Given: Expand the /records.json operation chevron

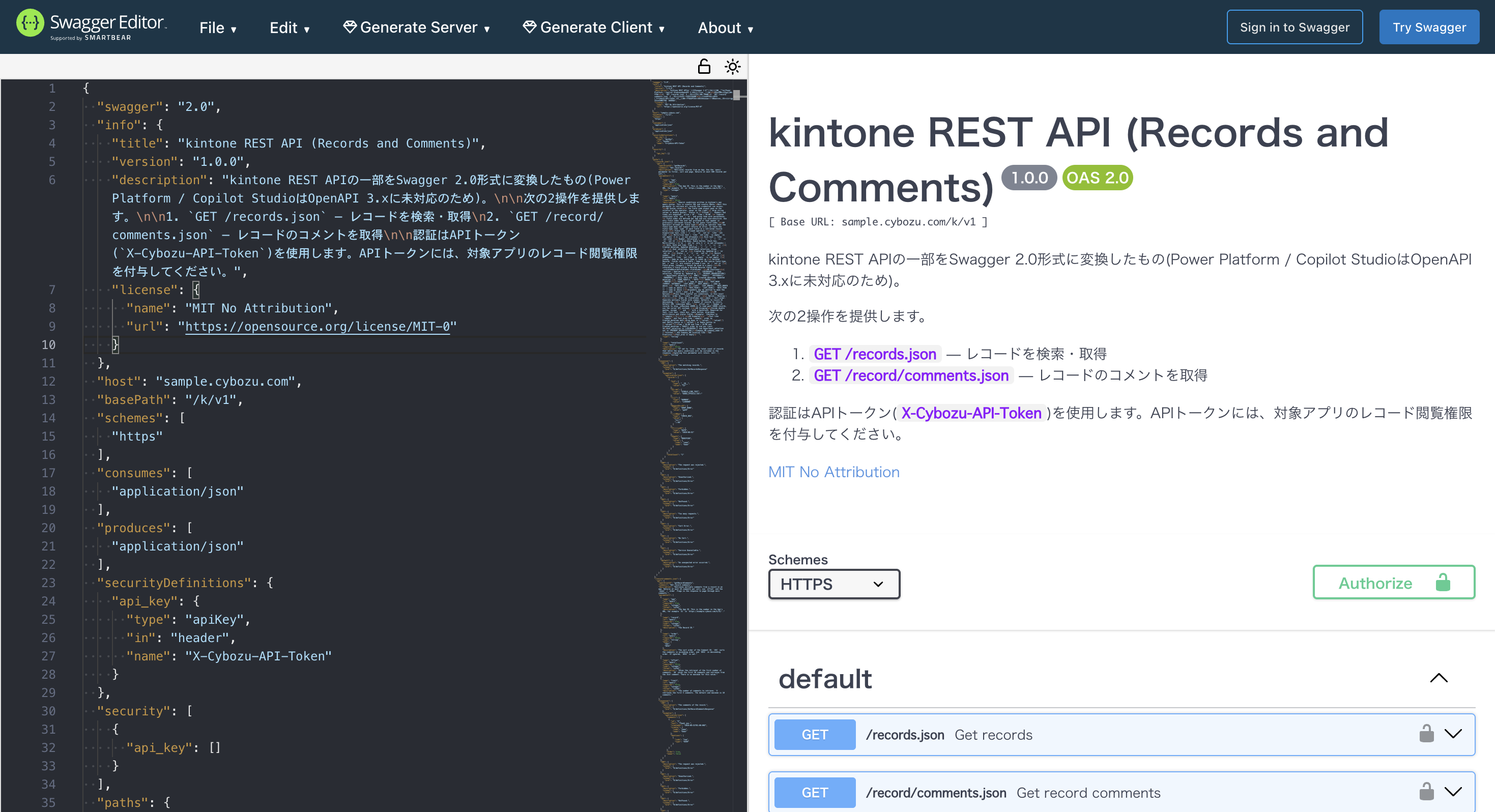Looking at the screenshot, I should coord(1453,734).
